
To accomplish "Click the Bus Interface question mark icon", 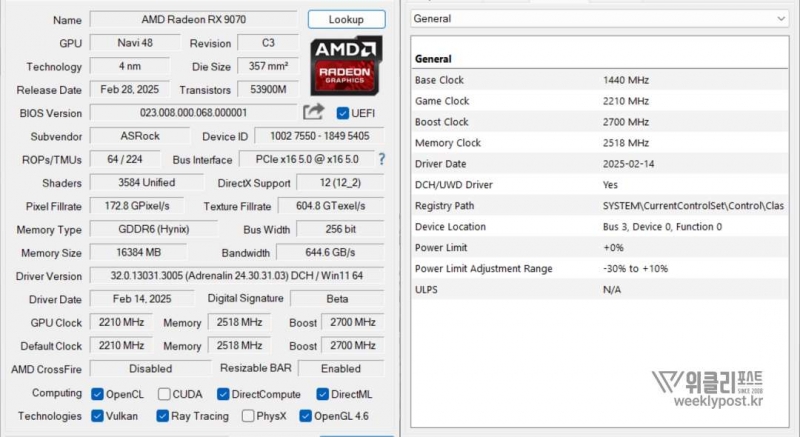I will 381,160.
